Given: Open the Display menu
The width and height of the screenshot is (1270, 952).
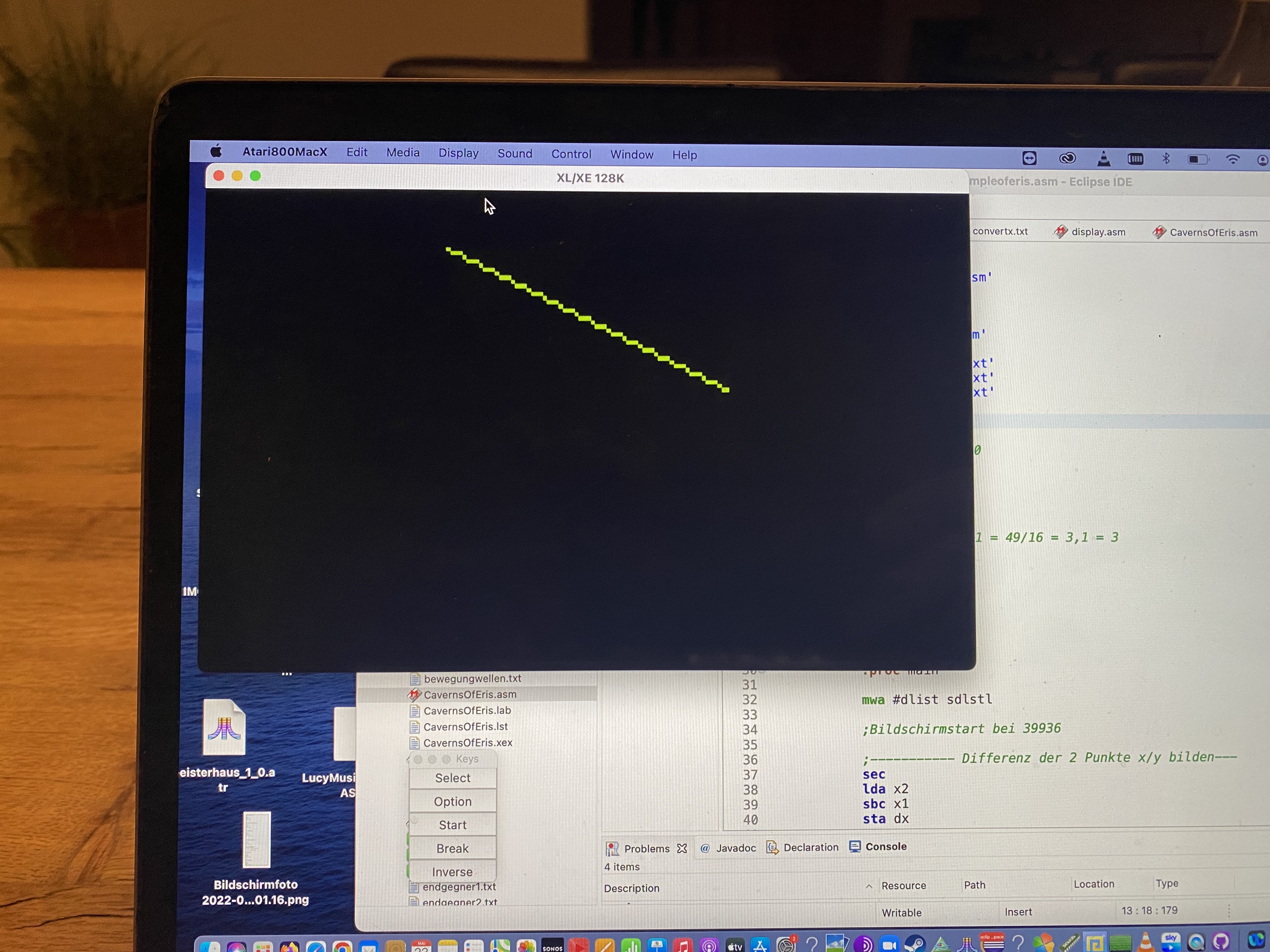Looking at the screenshot, I should (458, 153).
